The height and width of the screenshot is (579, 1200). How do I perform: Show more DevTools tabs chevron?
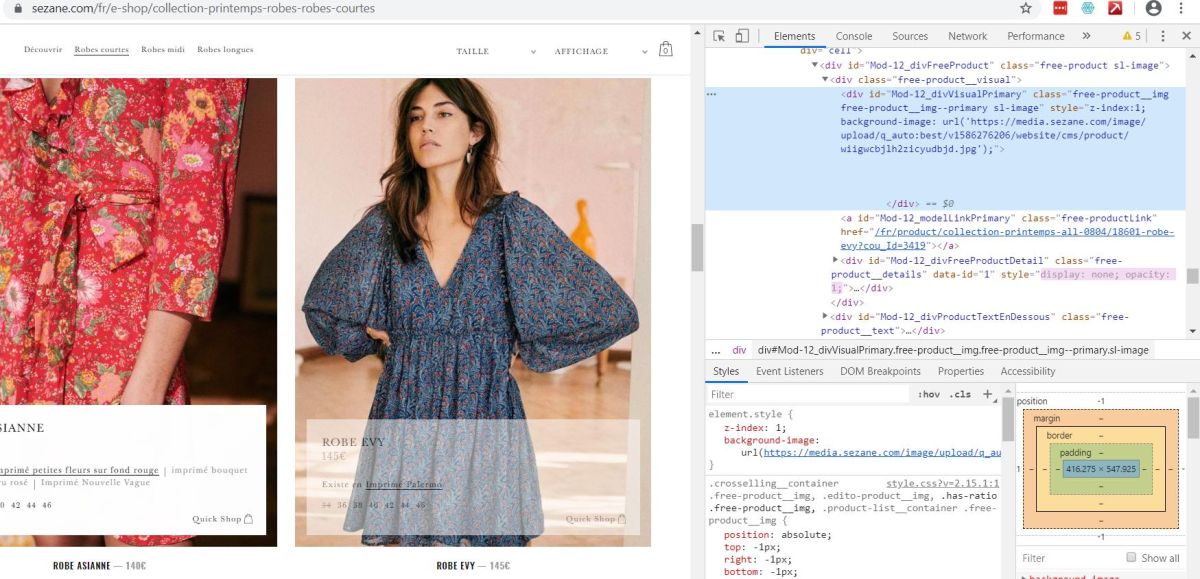click(x=1086, y=36)
